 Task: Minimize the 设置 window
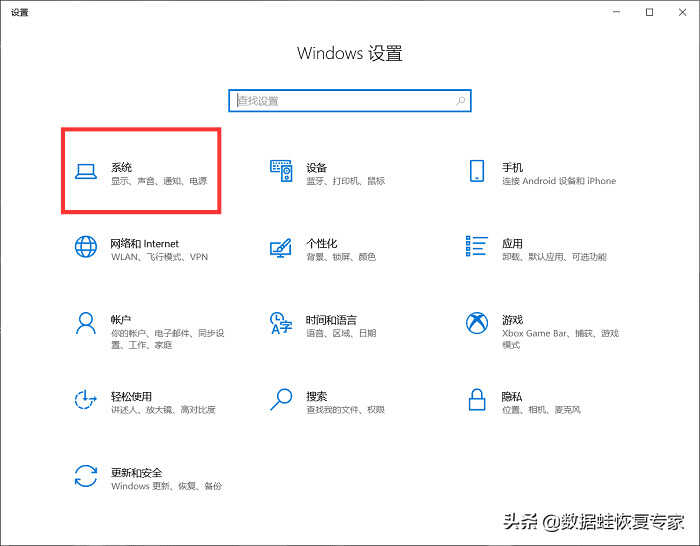point(617,12)
